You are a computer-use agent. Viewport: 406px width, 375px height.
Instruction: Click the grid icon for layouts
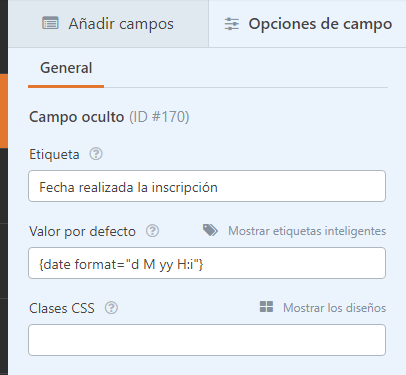(x=266, y=307)
